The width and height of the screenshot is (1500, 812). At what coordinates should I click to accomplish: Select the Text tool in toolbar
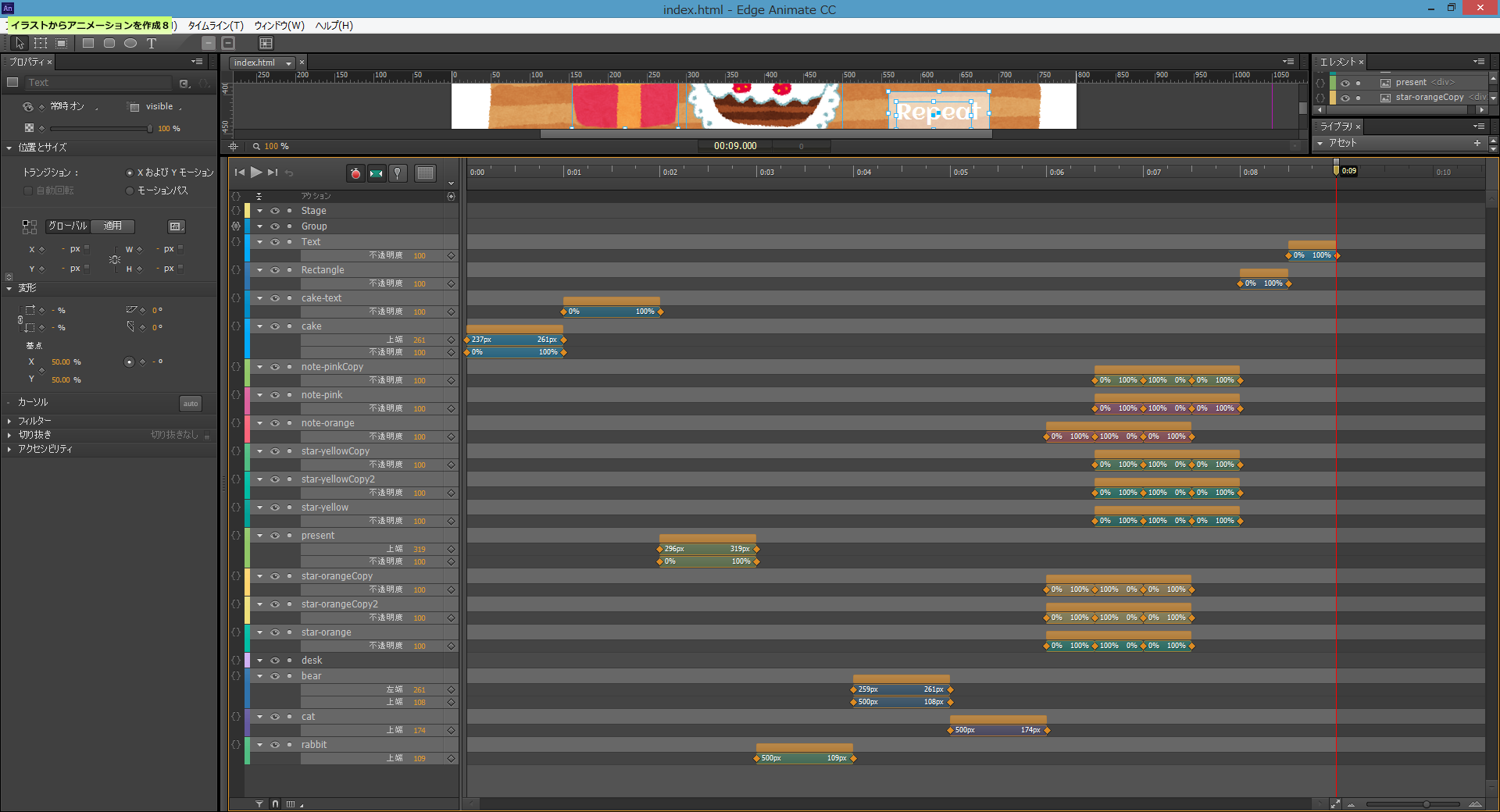[x=152, y=44]
